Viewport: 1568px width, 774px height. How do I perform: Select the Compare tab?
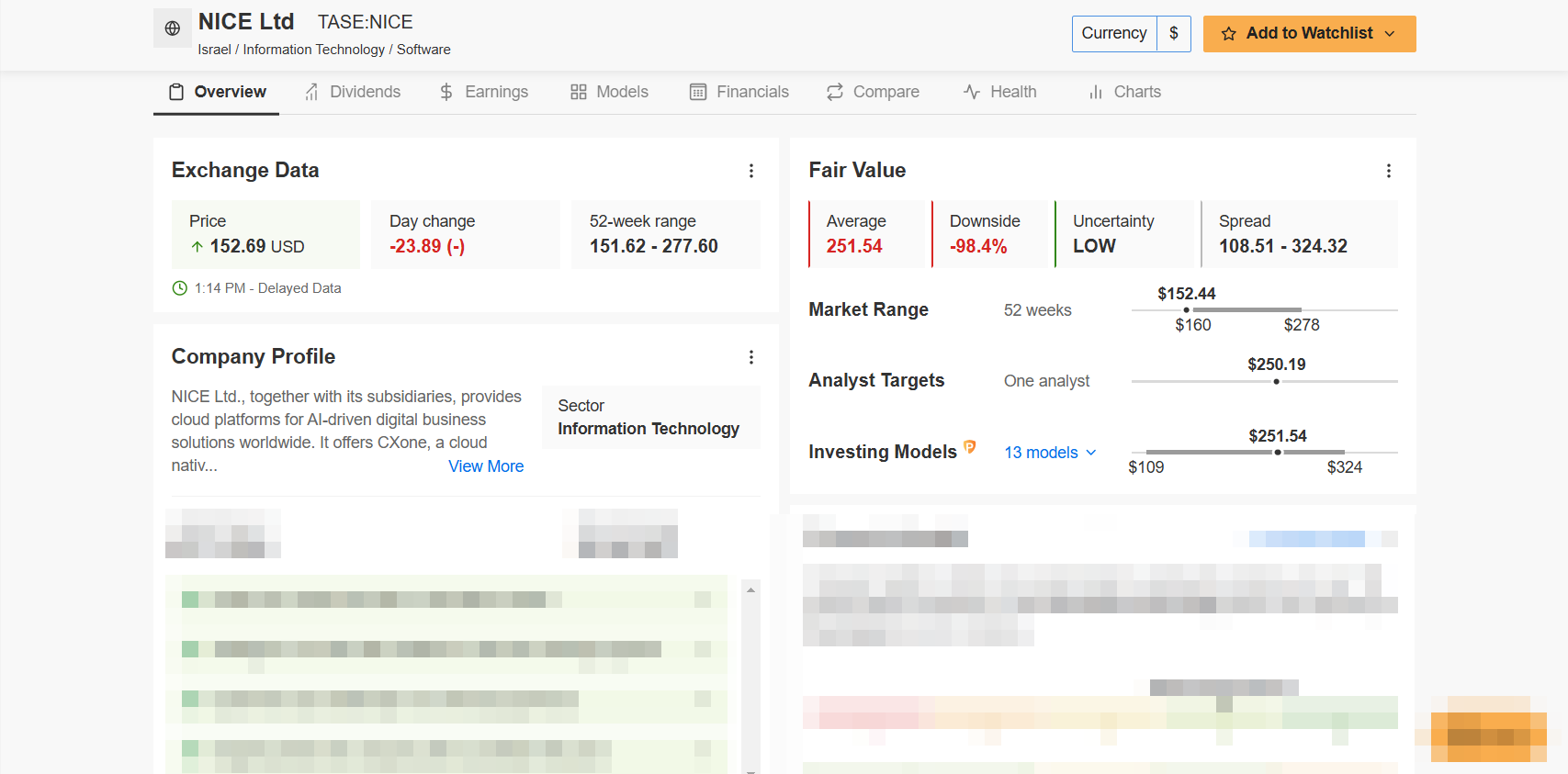873,92
